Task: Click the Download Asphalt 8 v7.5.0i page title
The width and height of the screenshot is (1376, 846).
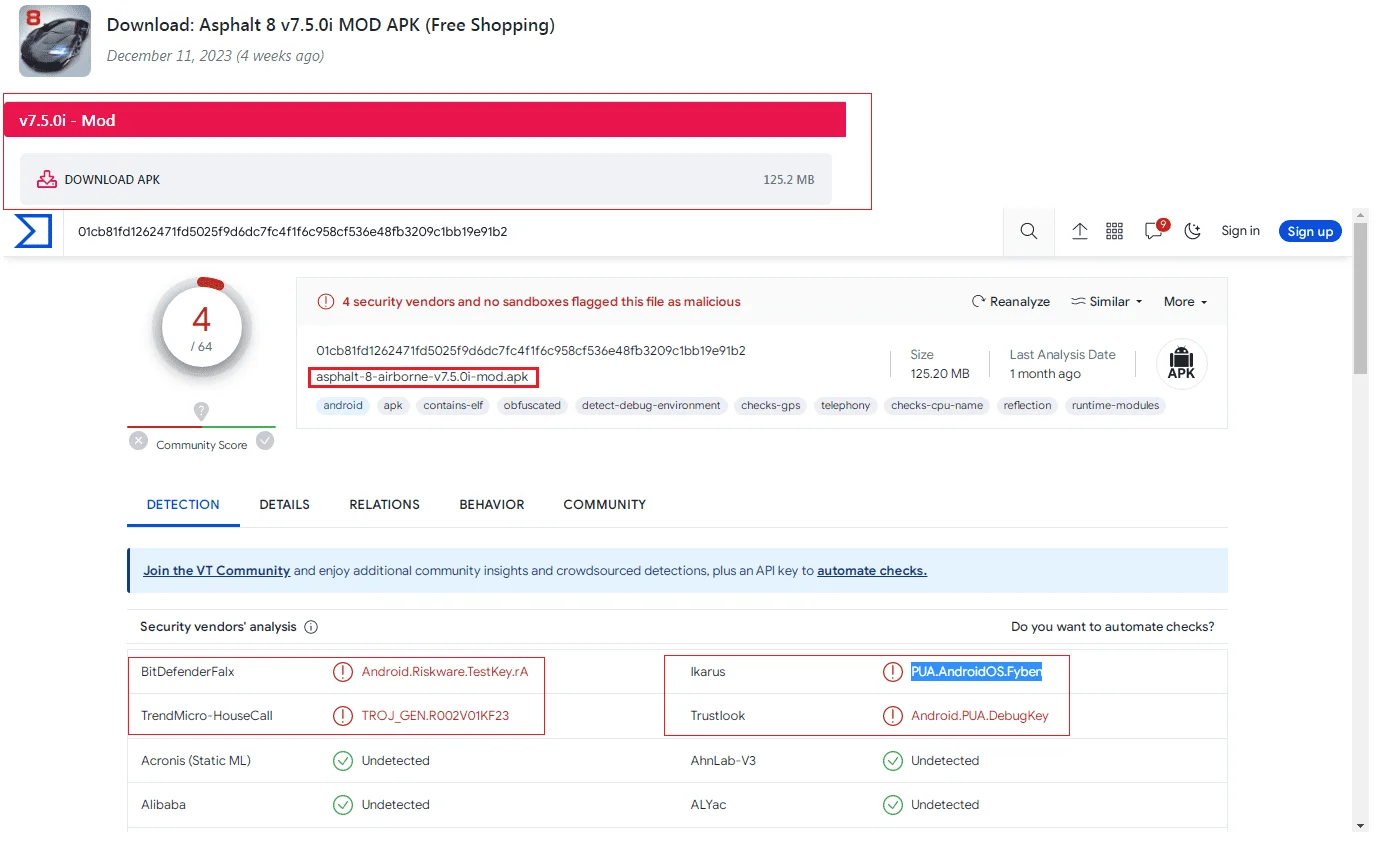Action: pos(331,25)
